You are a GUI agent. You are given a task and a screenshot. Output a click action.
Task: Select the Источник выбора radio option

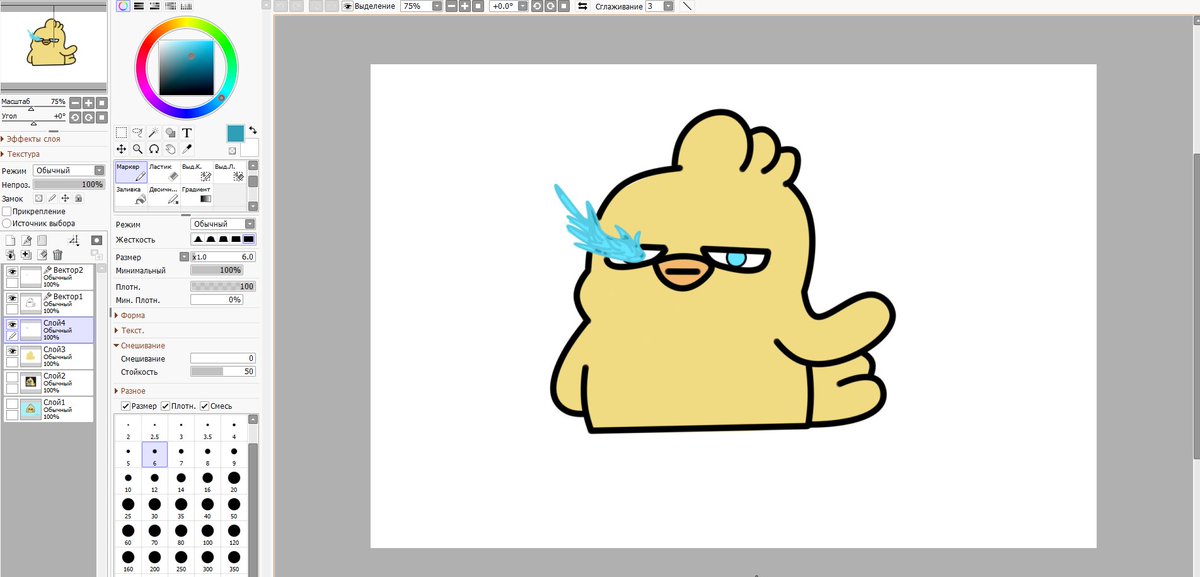[x=7, y=223]
